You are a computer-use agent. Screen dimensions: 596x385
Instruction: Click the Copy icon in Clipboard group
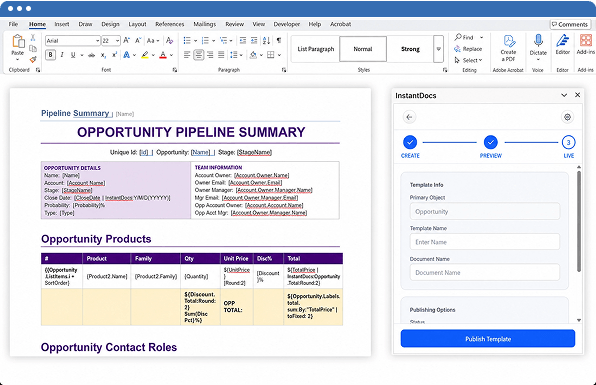tap(33, 48)
